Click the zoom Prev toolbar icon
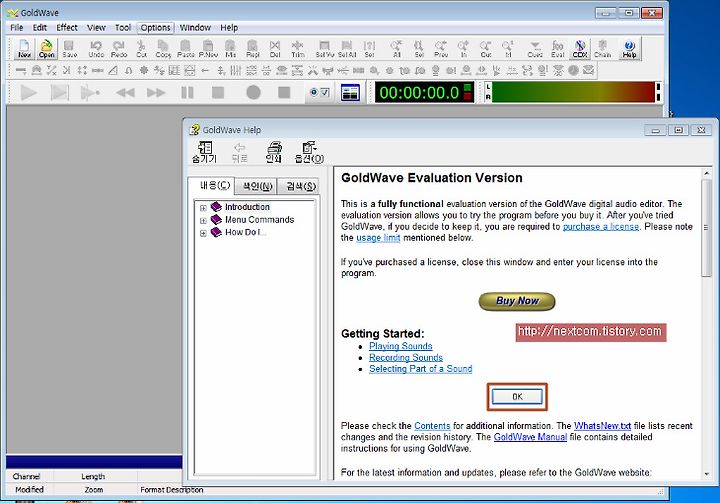Screen dimensions: 720x503 (441, 48)
